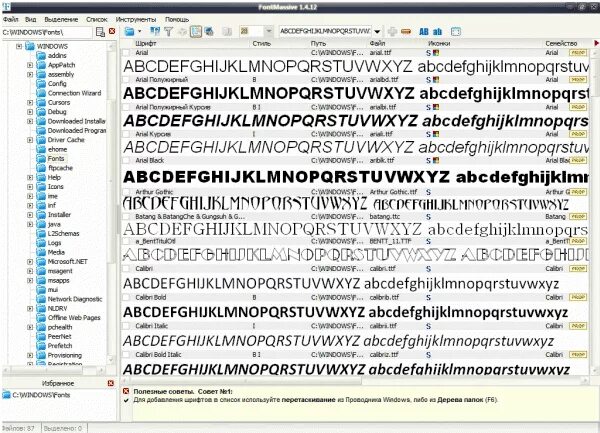The height and width of the screenshot is (433, 600).
Task: Click the red clear icon next to the path field
Action: (112, 31)
